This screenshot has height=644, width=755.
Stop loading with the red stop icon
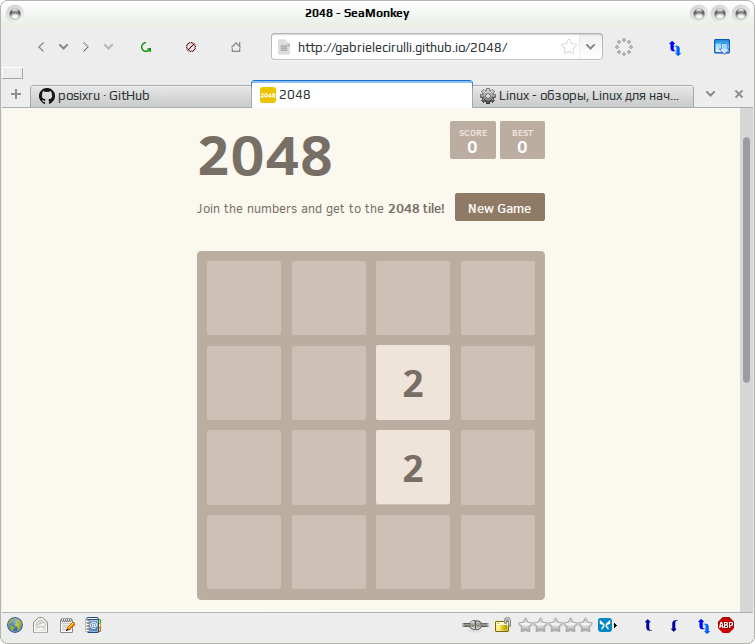191,47
